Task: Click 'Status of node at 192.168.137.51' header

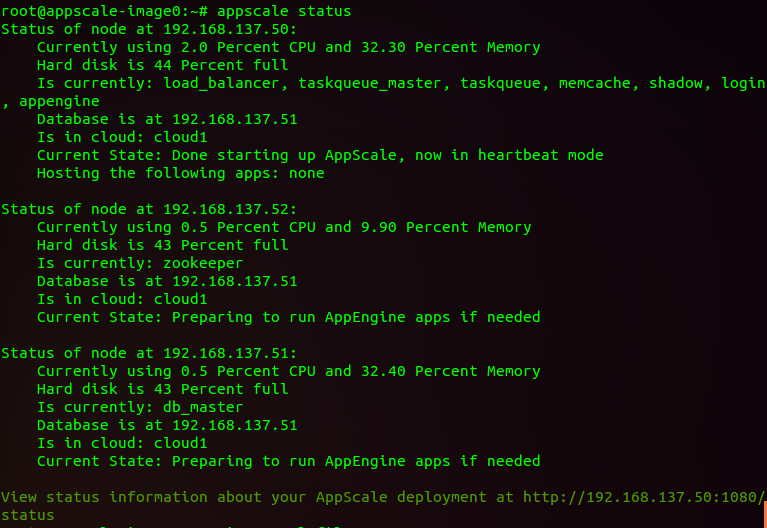Action: pyautogui.click(x=149, y=353)
